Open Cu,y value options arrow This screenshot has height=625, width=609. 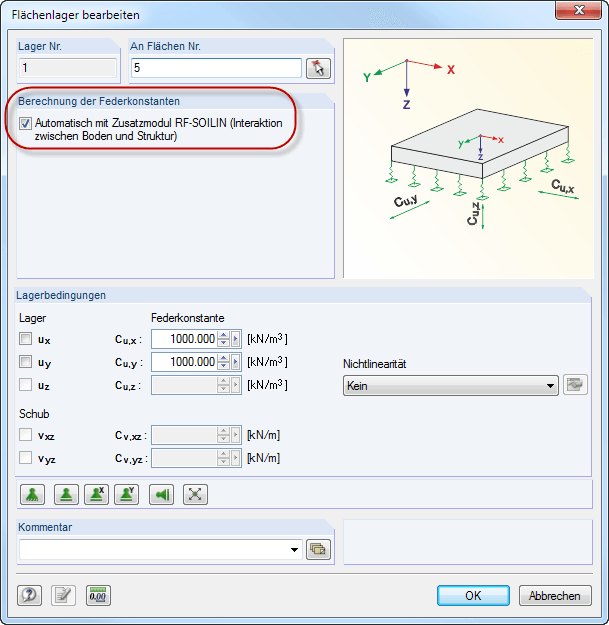click(236, 362)
